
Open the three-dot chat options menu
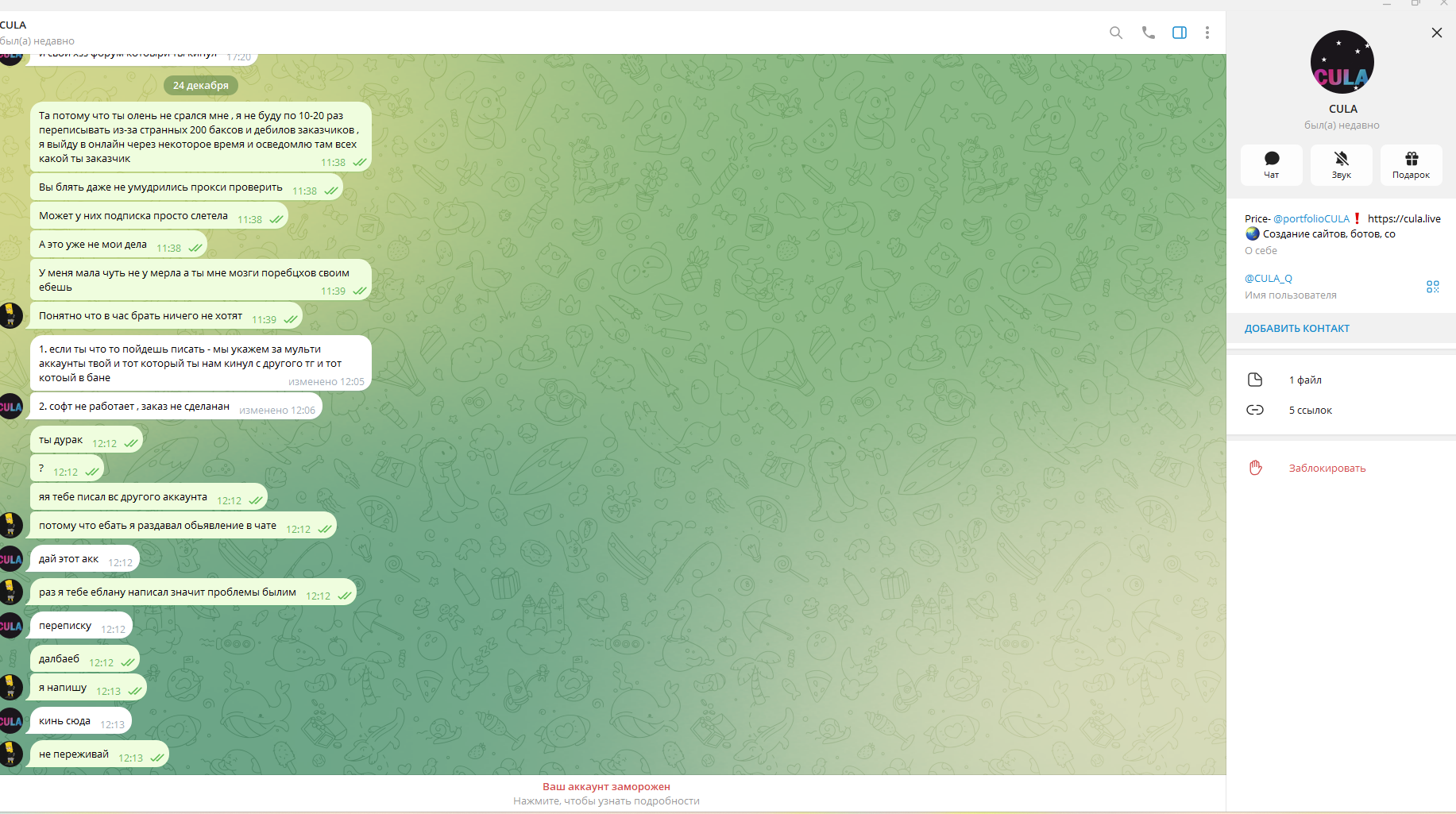[x=1207, y=33]
